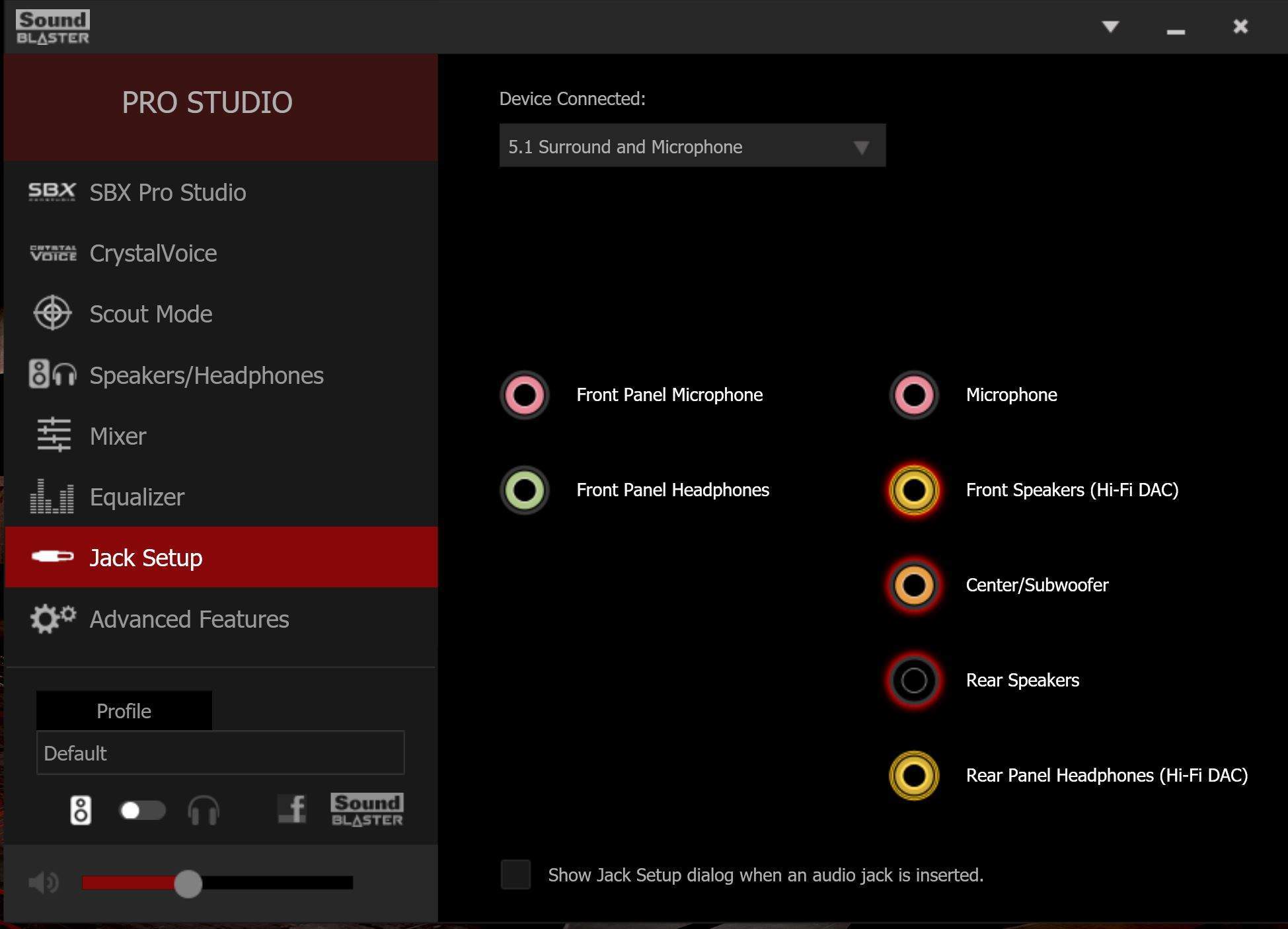Screen dimensions: 1288x929
Task: Open the Equalizer page
Action: coord(221,497)
